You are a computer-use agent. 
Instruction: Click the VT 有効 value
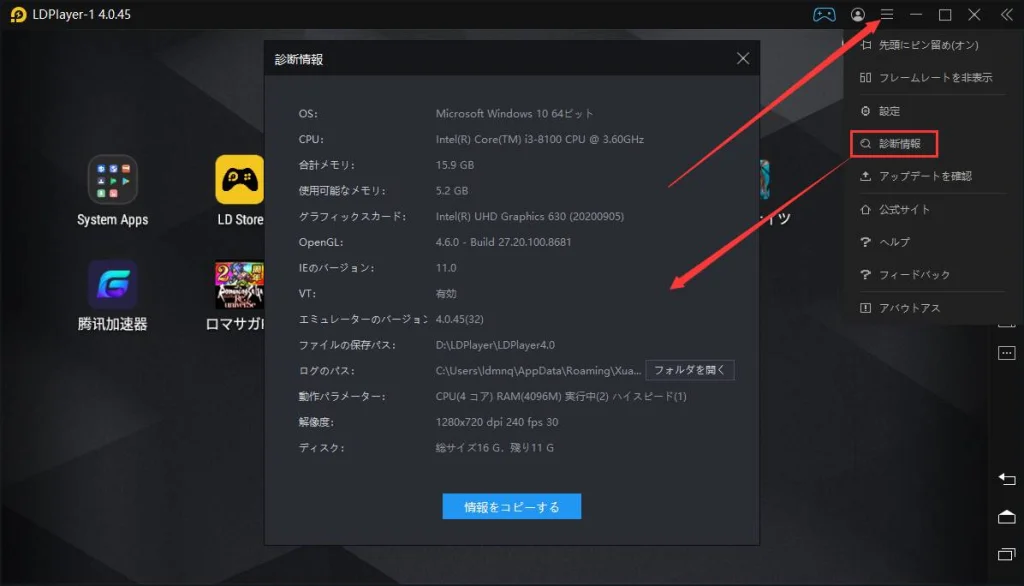coord(446,293)
